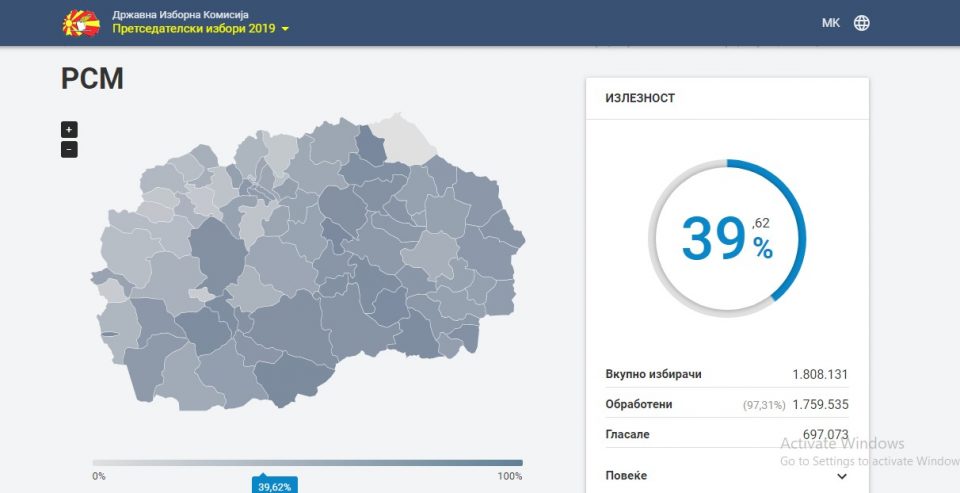The height and width of the screenshot is (493, 960).
Task: Click the Обработени label
Action: [639, 405]
